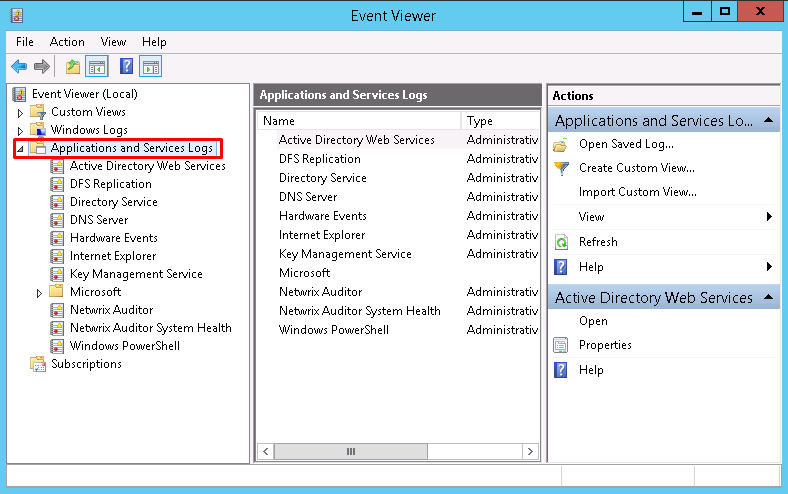Click the horizontal scrollbar thumb in center pane
The image size is (788, 494).
pyautogui.click(x=351, y=451)
